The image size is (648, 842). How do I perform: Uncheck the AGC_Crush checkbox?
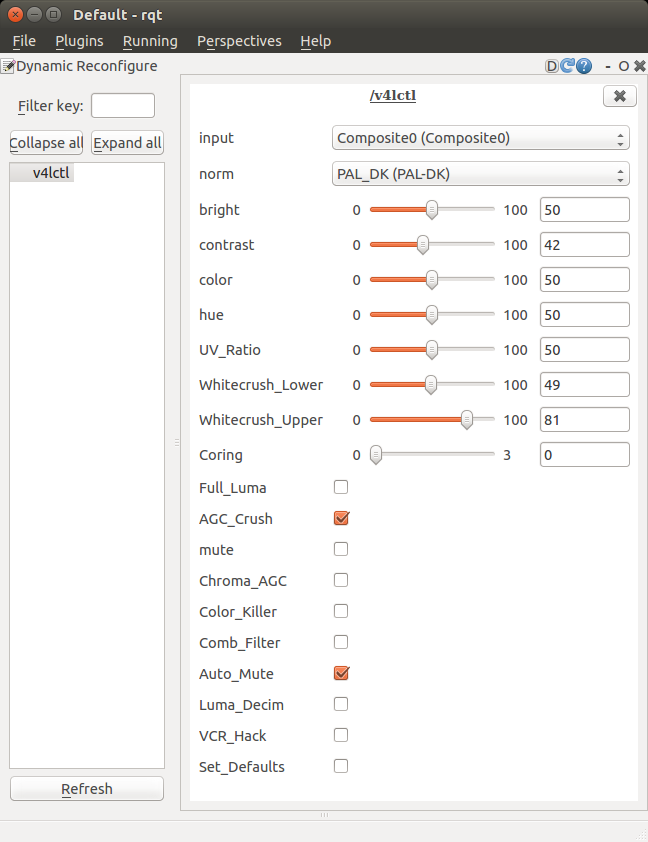(x=341, y=518)
